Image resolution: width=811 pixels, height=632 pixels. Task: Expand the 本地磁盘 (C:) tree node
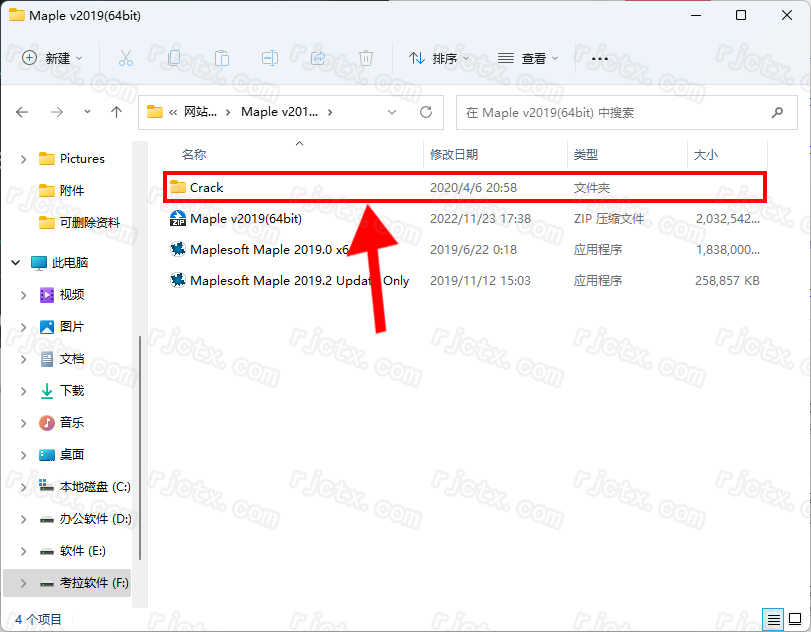click(x=24, y=487)
